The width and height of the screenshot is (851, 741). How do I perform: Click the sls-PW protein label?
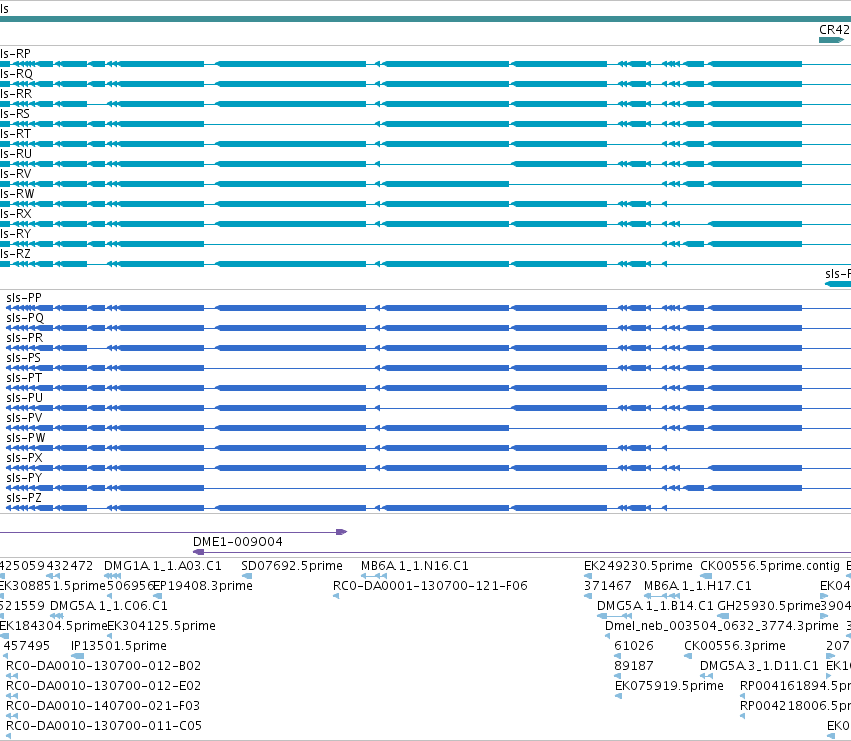click(x=26, y=438)
